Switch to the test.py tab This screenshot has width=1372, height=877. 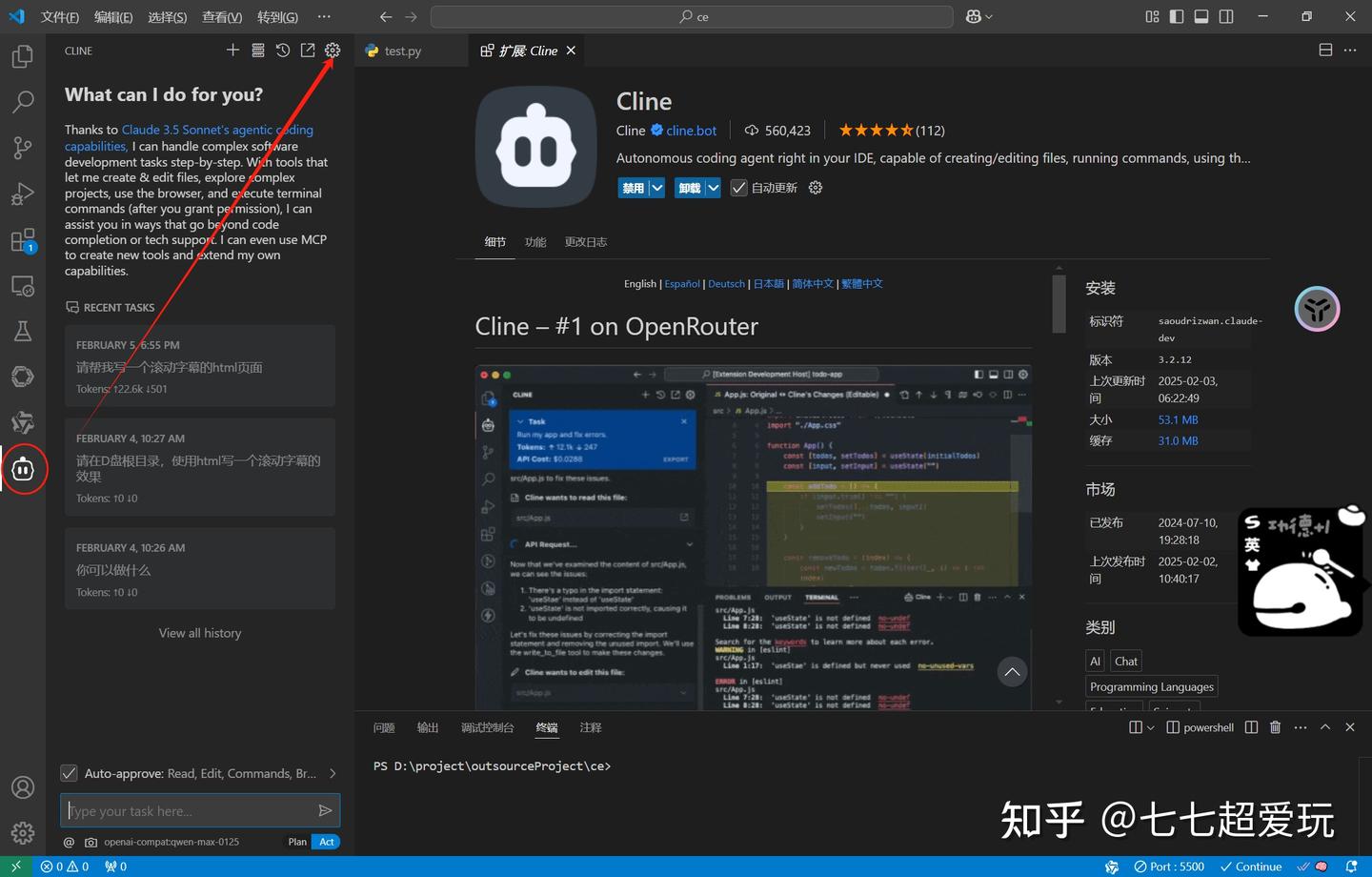point(403,51)
